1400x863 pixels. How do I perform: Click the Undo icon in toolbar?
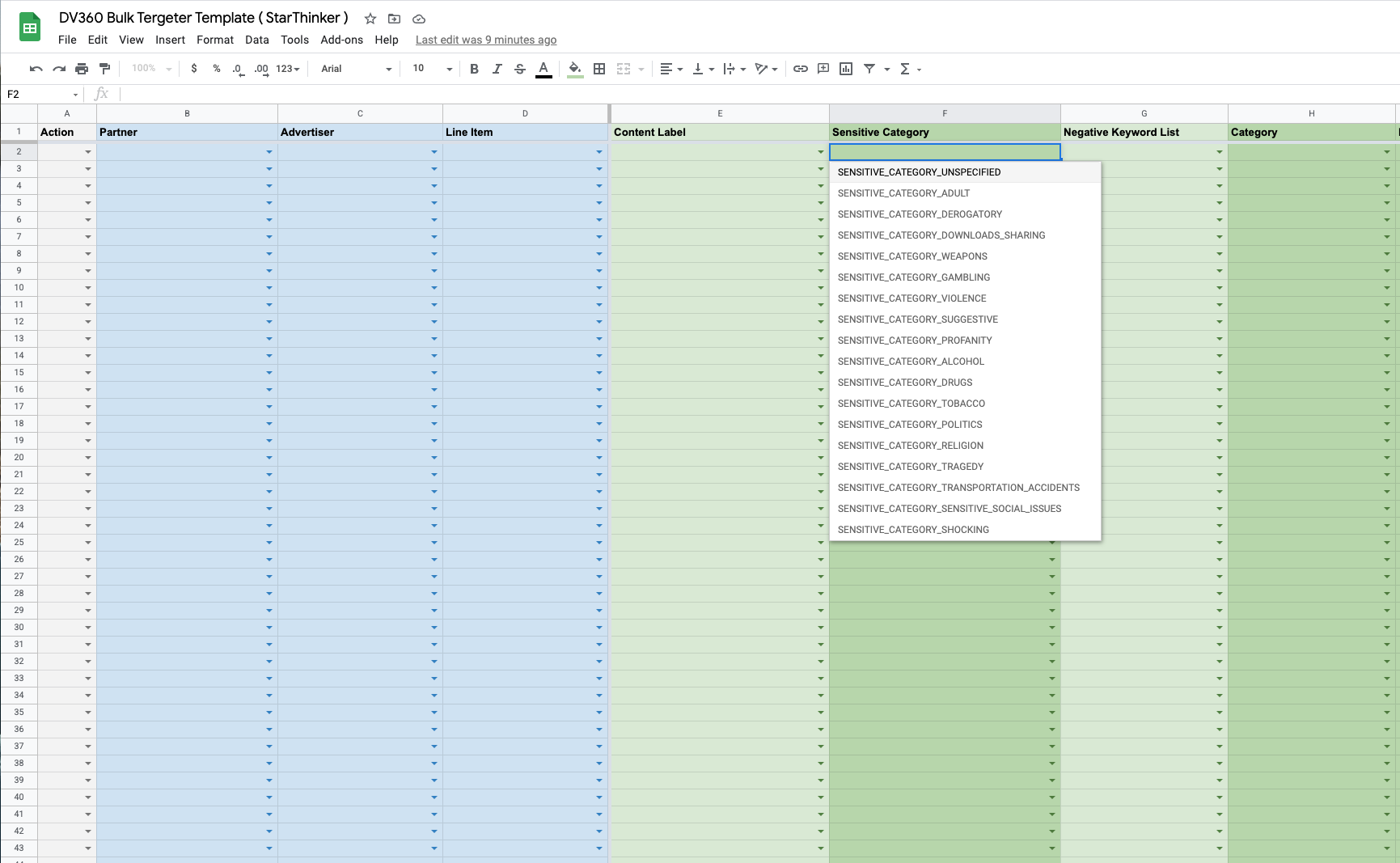point(36,69)
